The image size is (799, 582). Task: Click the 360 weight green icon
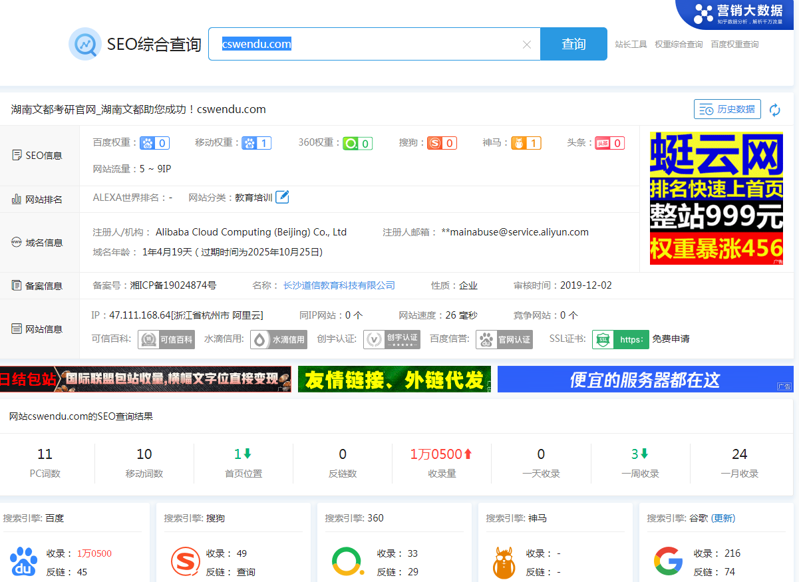351,143
